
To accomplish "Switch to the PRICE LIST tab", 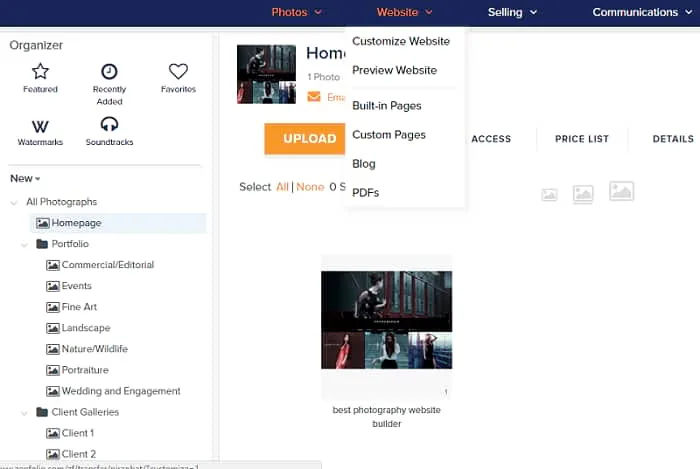I will point(582,139).
